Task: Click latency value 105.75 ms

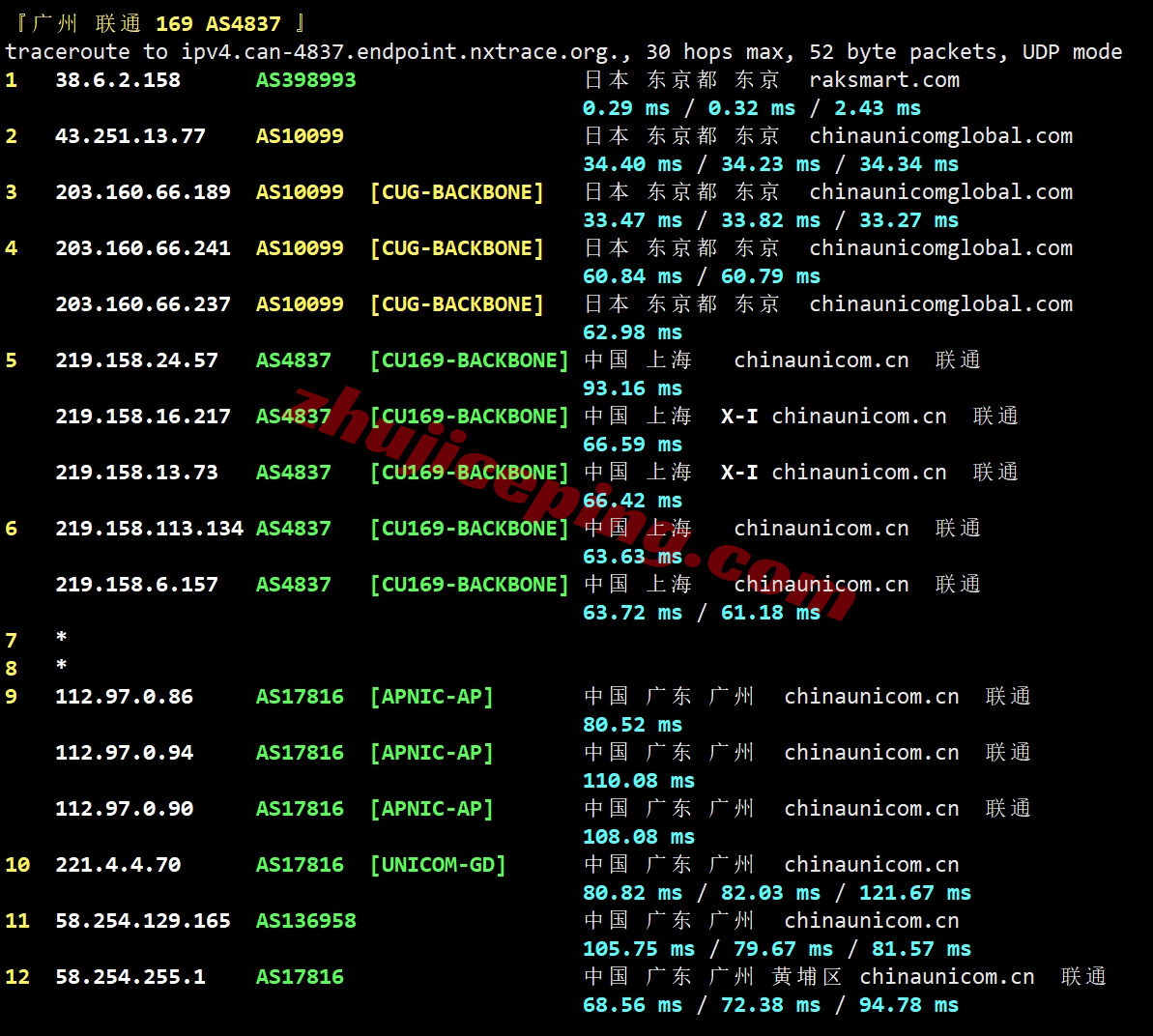Action: coord(639,949)
